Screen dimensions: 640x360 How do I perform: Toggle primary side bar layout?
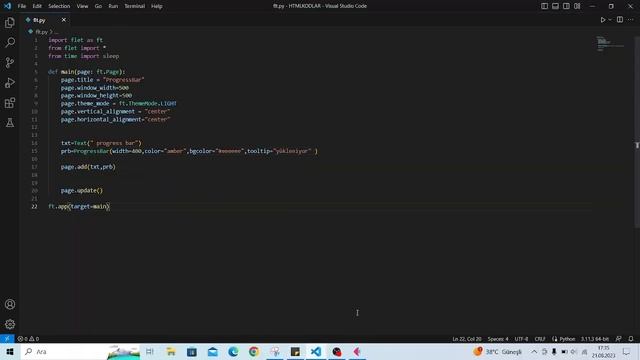(x=544, y=6)
